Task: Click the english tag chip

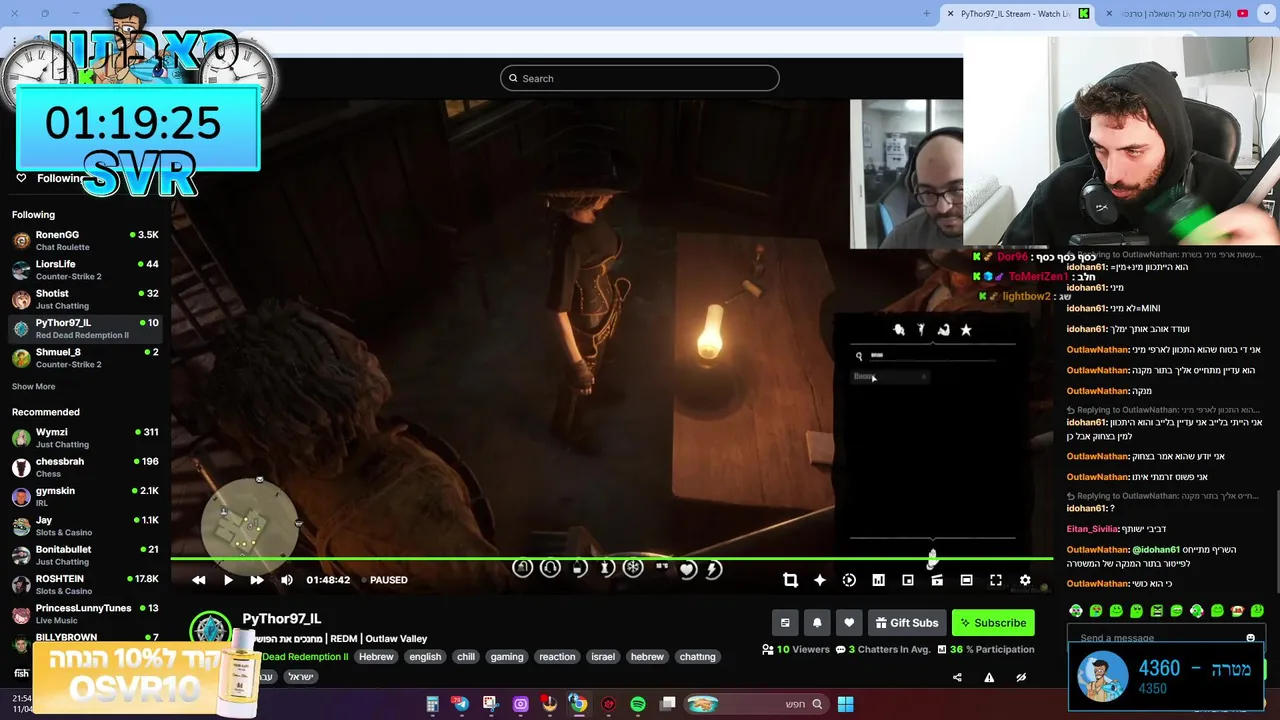Action: tap(425, 657)
